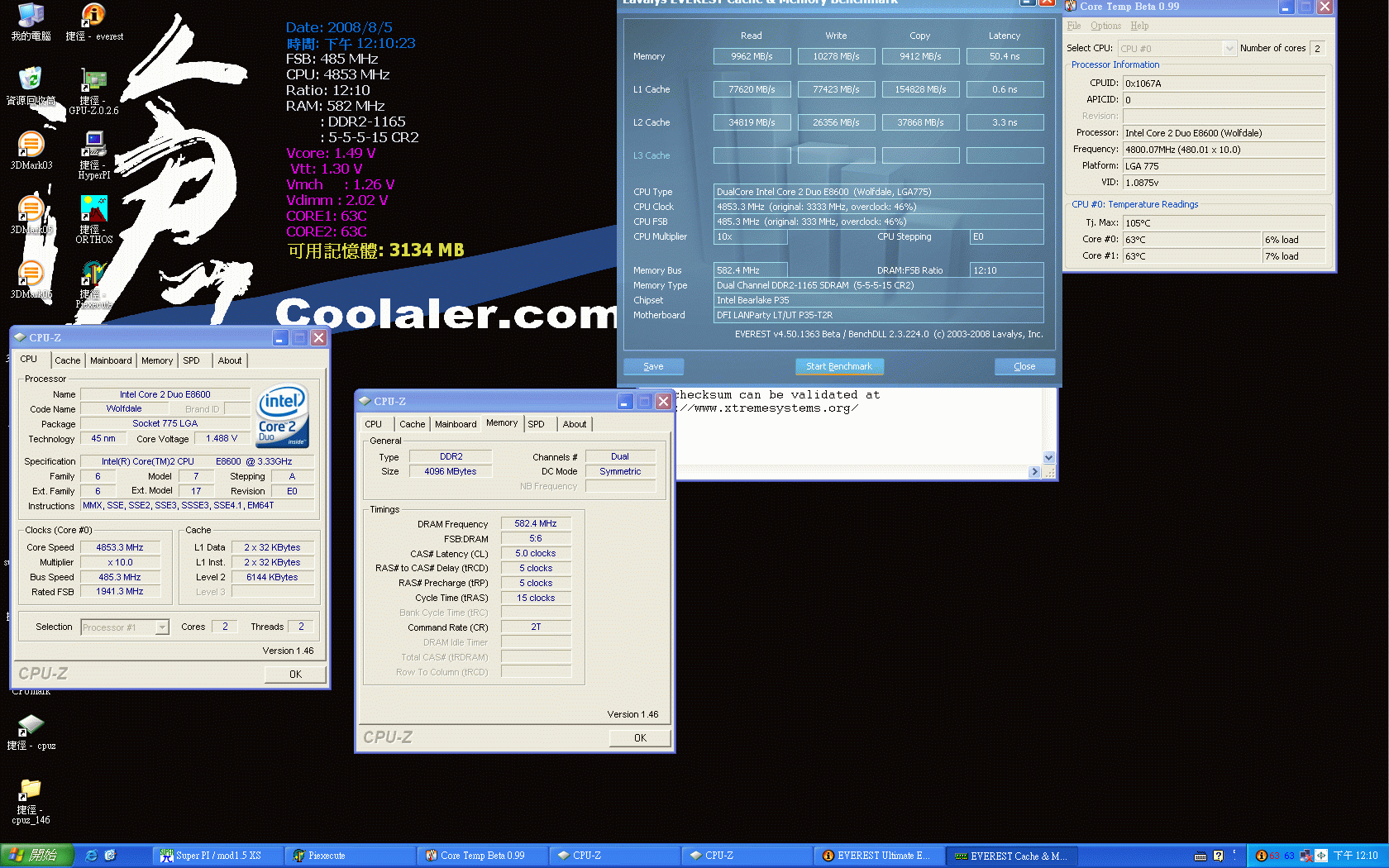
Task: Launch the HyperPI shortcut icon
Action: tap(93, 156)
